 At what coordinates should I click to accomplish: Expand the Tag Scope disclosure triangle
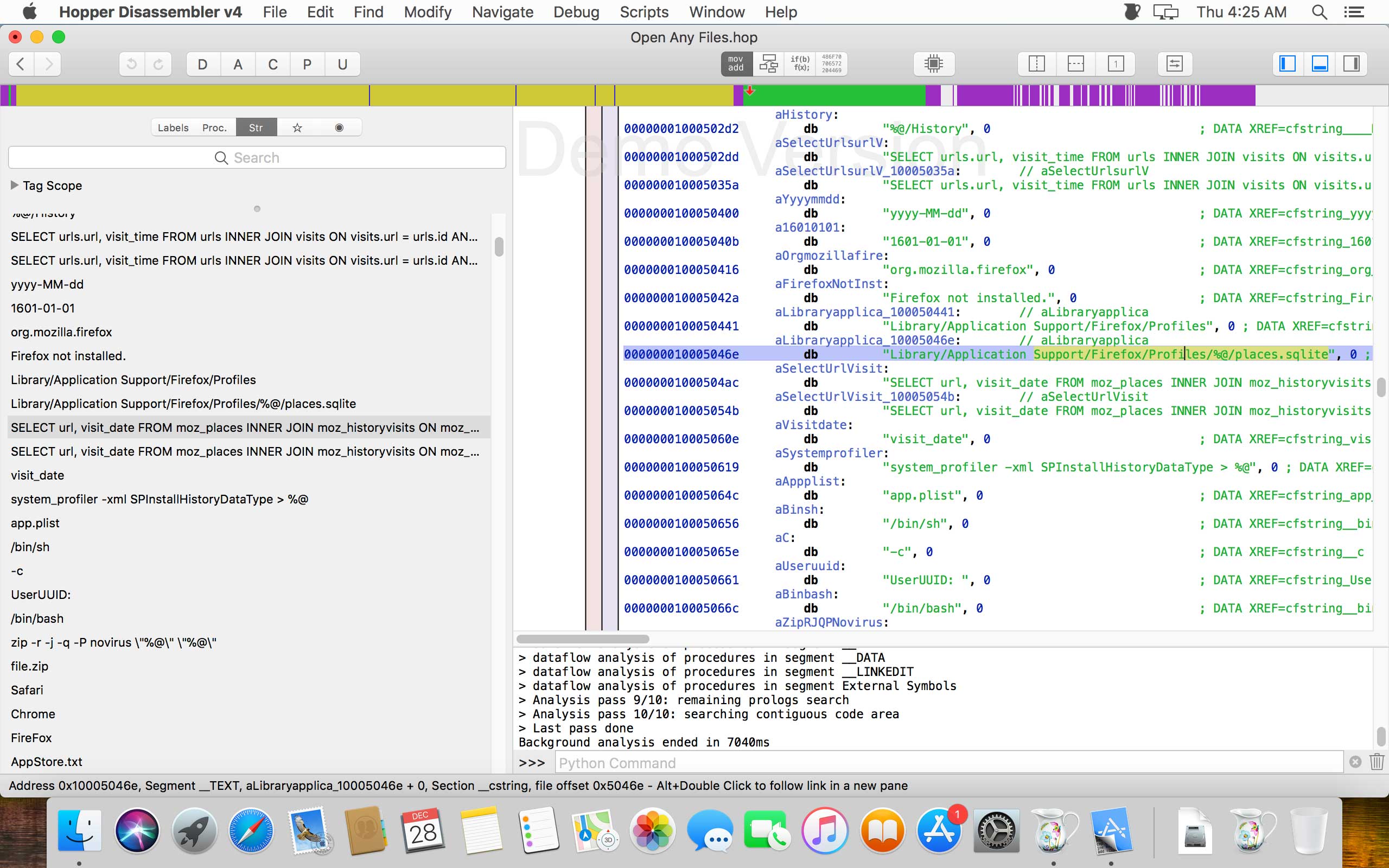click(14, 185)
